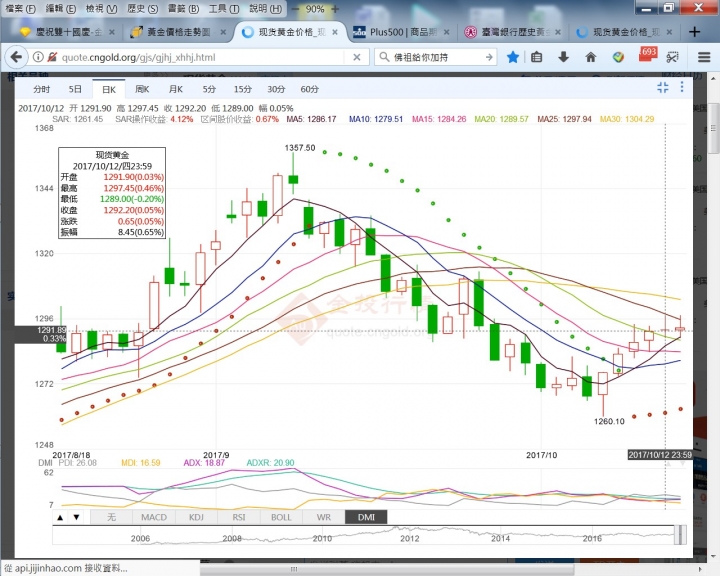Switch chart to 周K weekly period
The image size is (720, 576).
point(142,89)
